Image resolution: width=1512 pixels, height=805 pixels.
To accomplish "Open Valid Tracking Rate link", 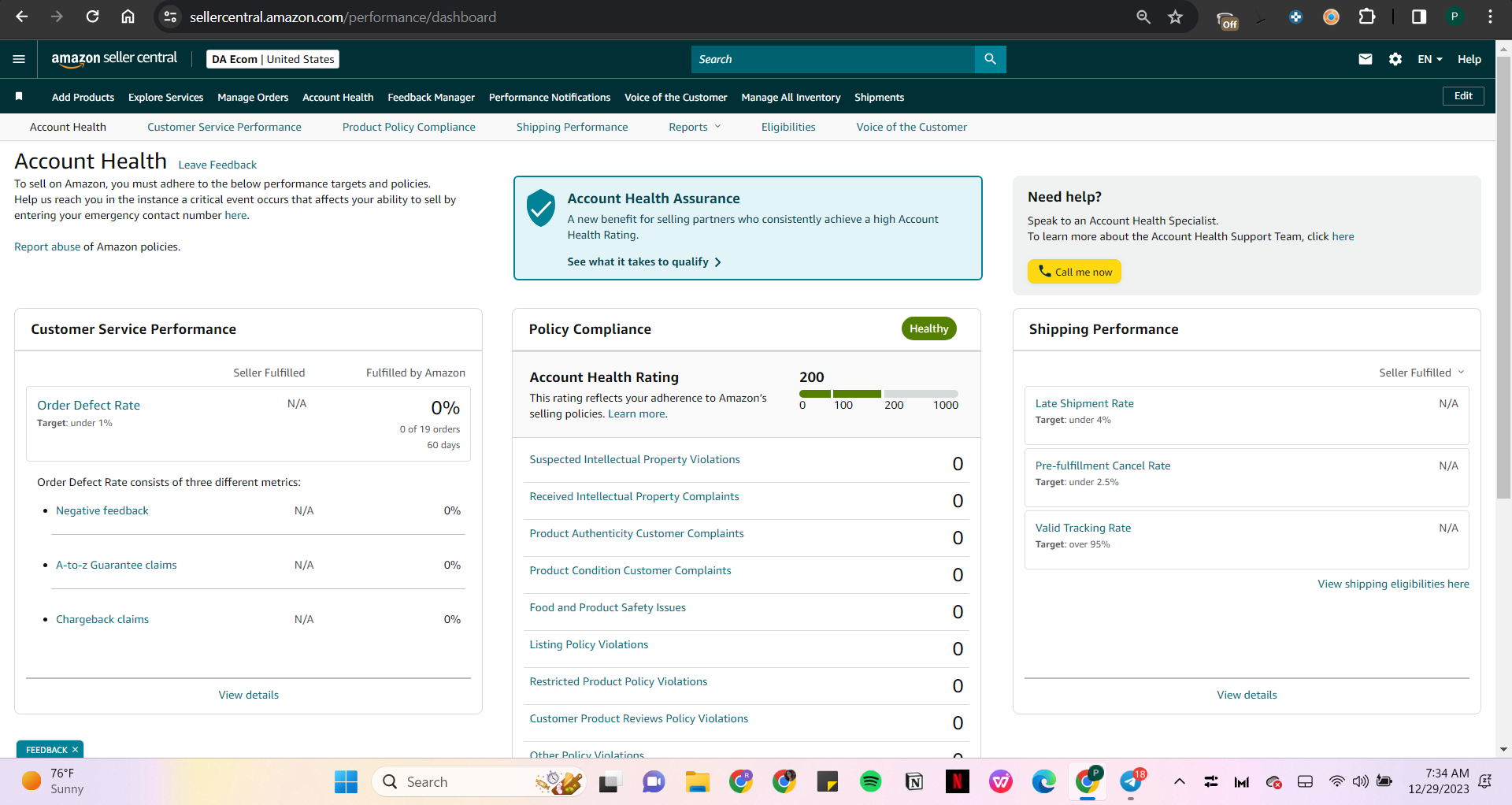I will (1083, 528).
